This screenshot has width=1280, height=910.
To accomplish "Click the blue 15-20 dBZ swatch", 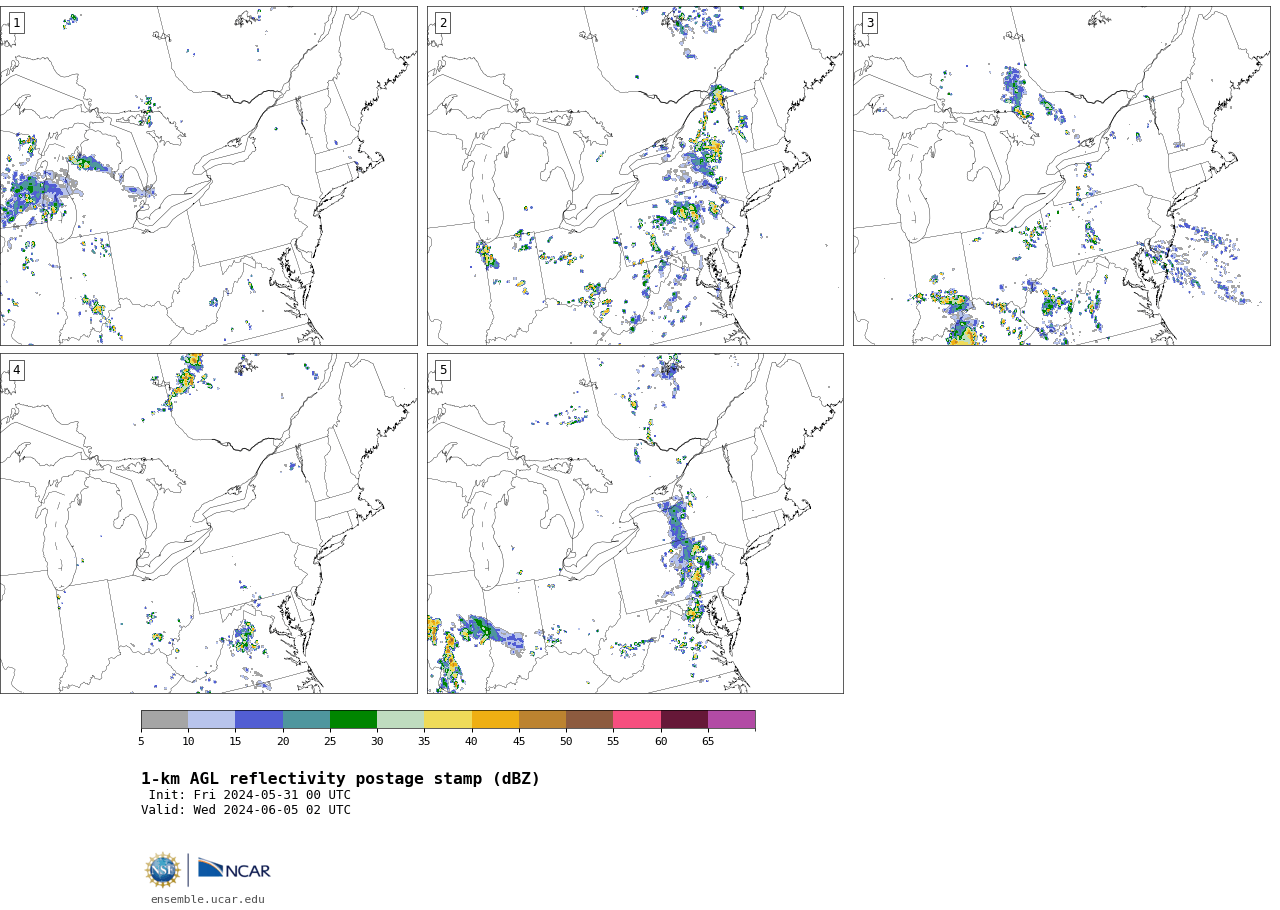I will click(x=259, y=720).
